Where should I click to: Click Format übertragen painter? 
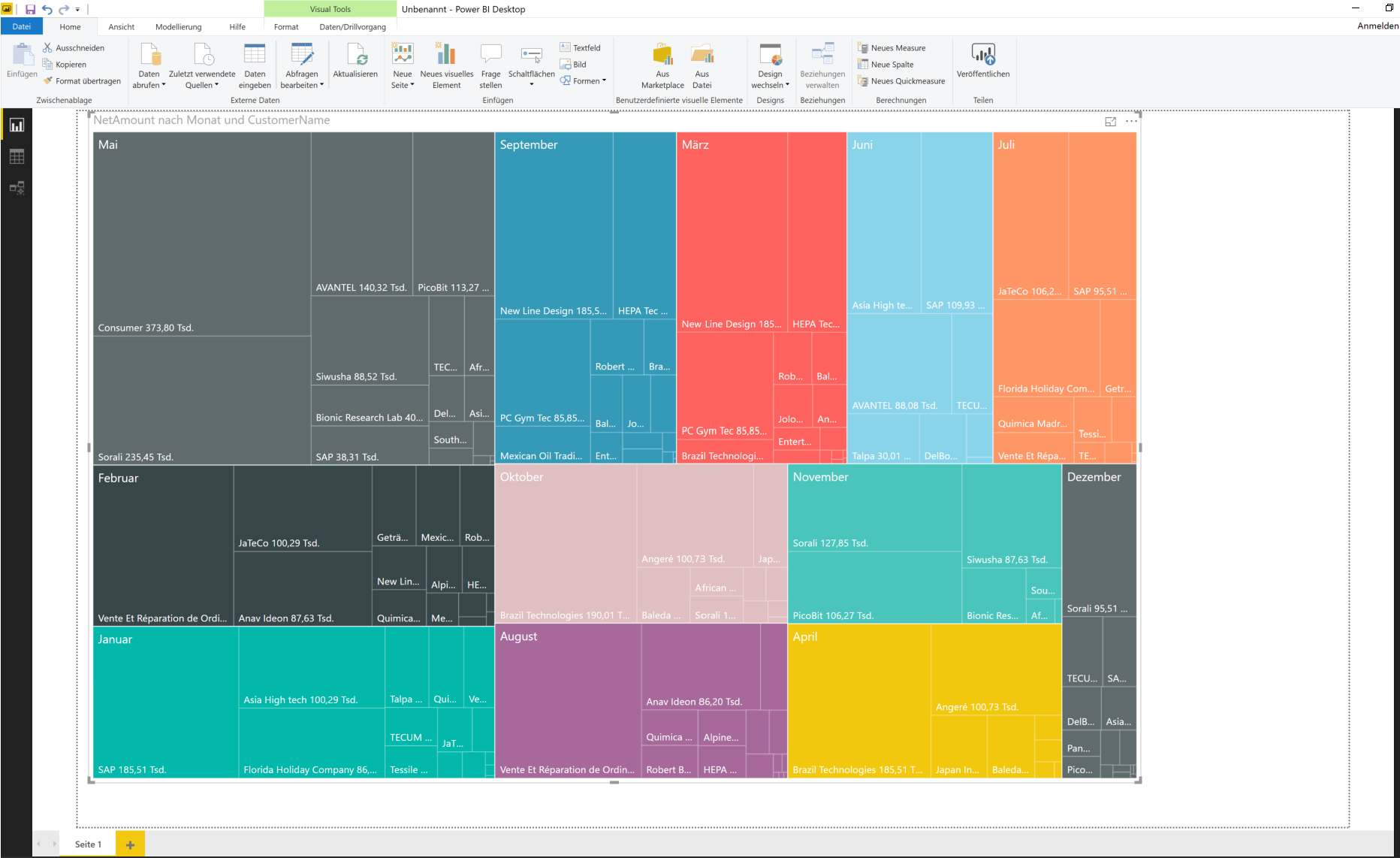pyautogui.click(x=82, y=81)
